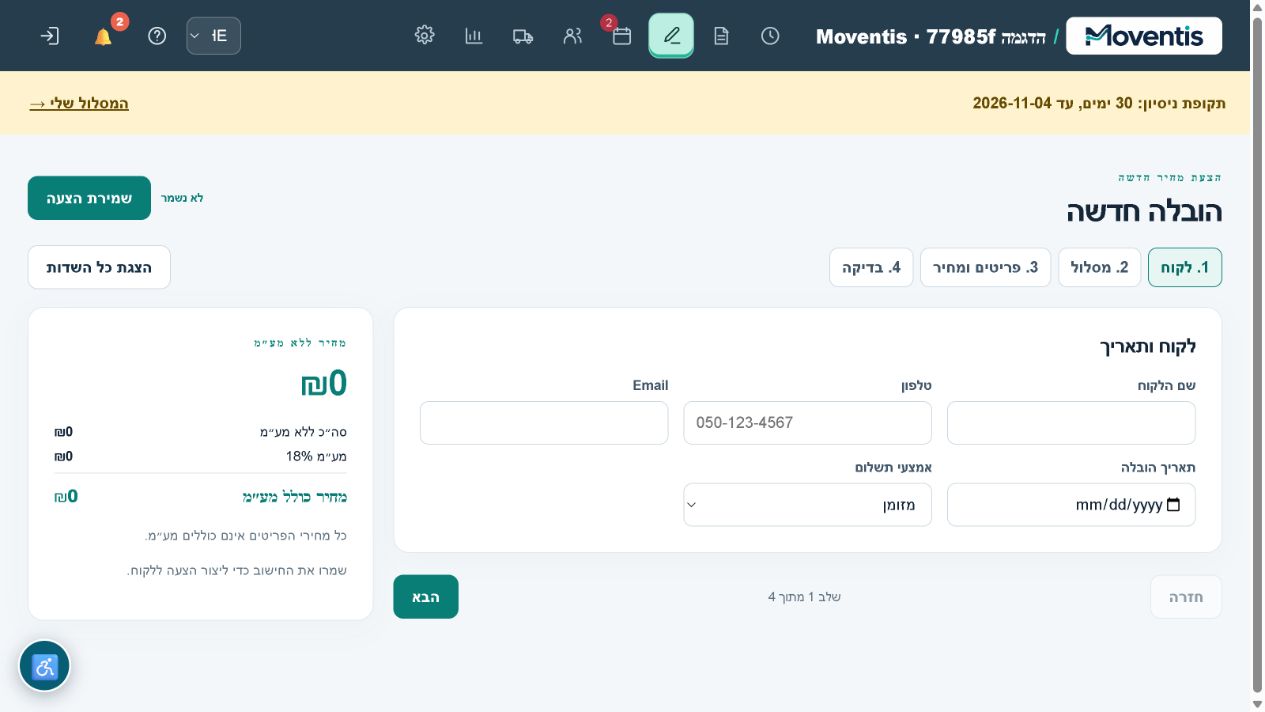This screenshot has height=712, width=1265.
Task: Expand the payment method dropdown showing מזומן
Action: (x=808, y=505)
